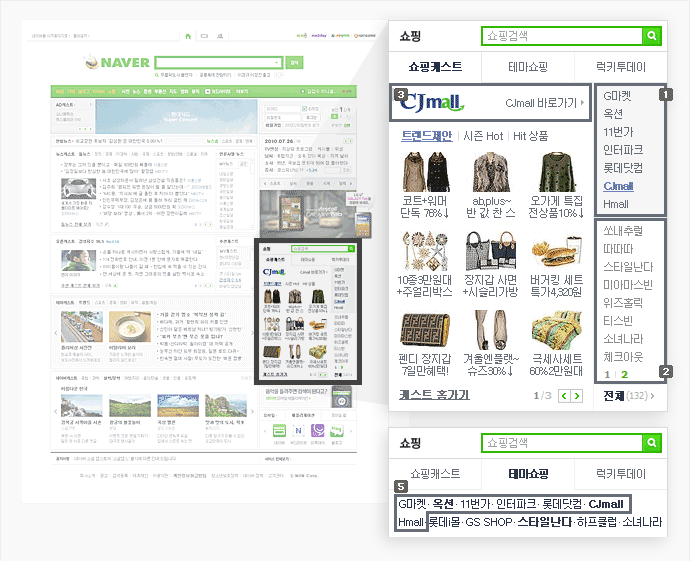Screen dimensions: 690x561
Task: Click the next page arrow beside 1/3
Action: click(x=576, y=397)
